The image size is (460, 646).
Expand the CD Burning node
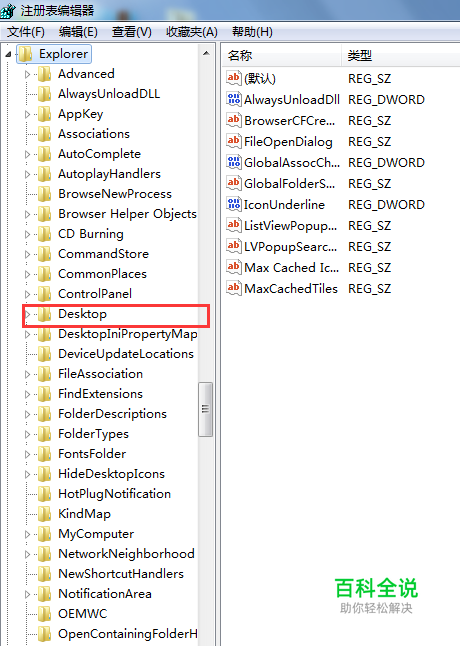pos(28,234)
